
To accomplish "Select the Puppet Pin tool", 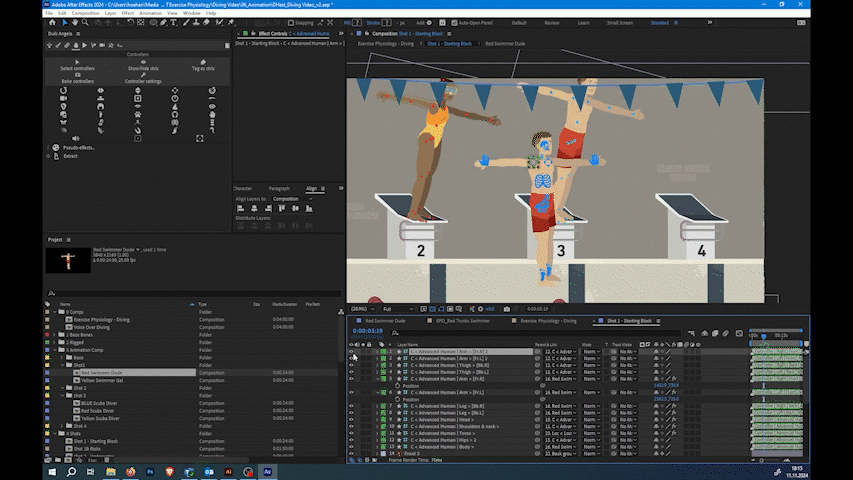I will pyautogui.click(x=231, y=22).
